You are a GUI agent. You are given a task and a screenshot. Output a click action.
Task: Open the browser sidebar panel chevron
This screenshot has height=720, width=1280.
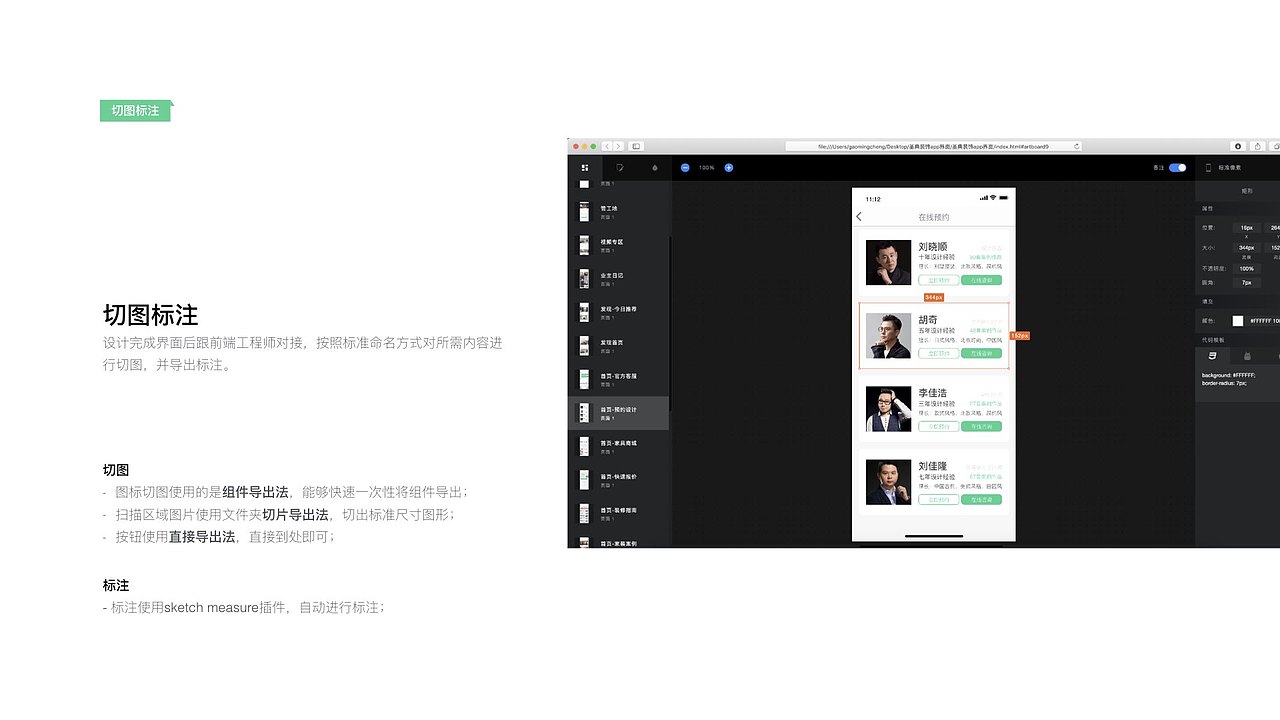pos(637,146)
